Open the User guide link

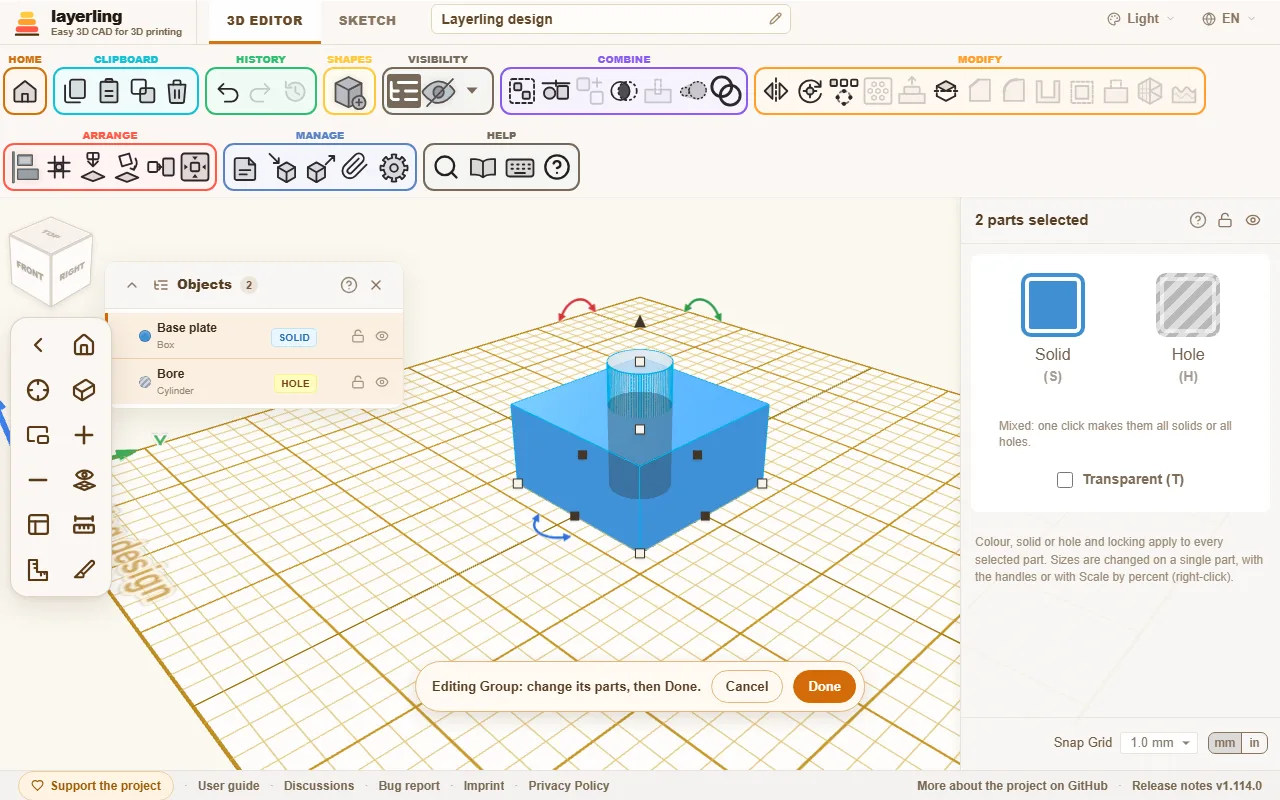229,786
